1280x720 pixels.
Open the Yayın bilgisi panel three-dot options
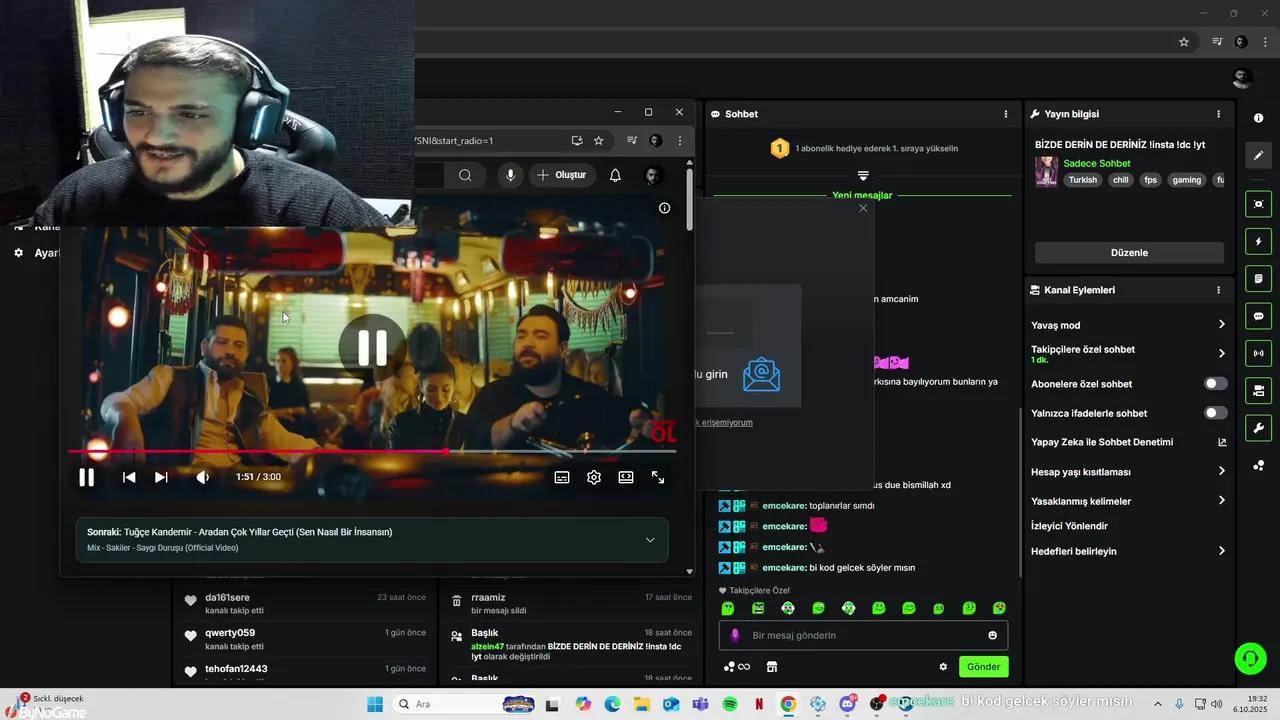pos(1218,114)
